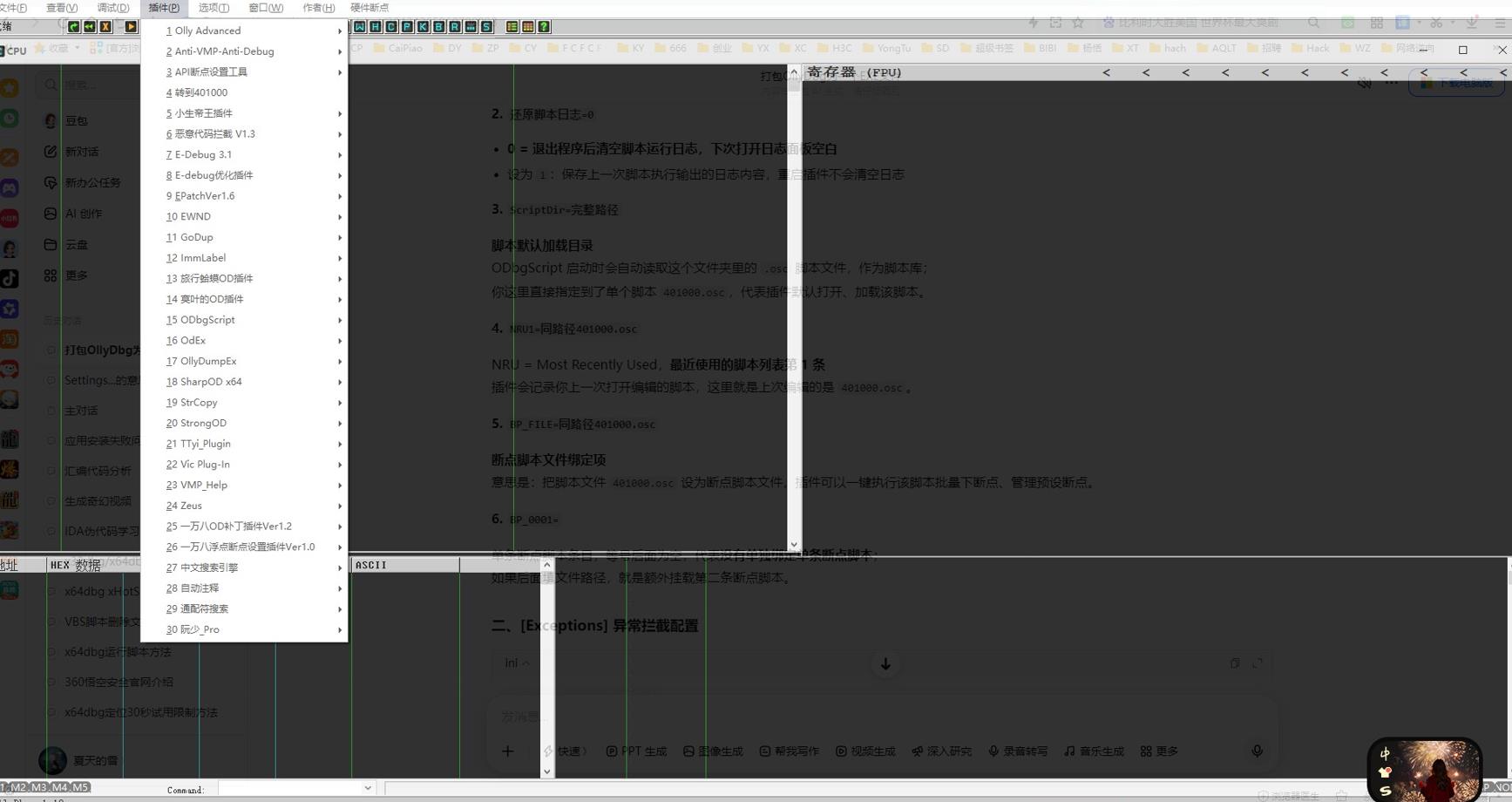Click the help question mark toolbar icon
The image size is (1512, 802).
pyautogui.click(x=544, y=27)
